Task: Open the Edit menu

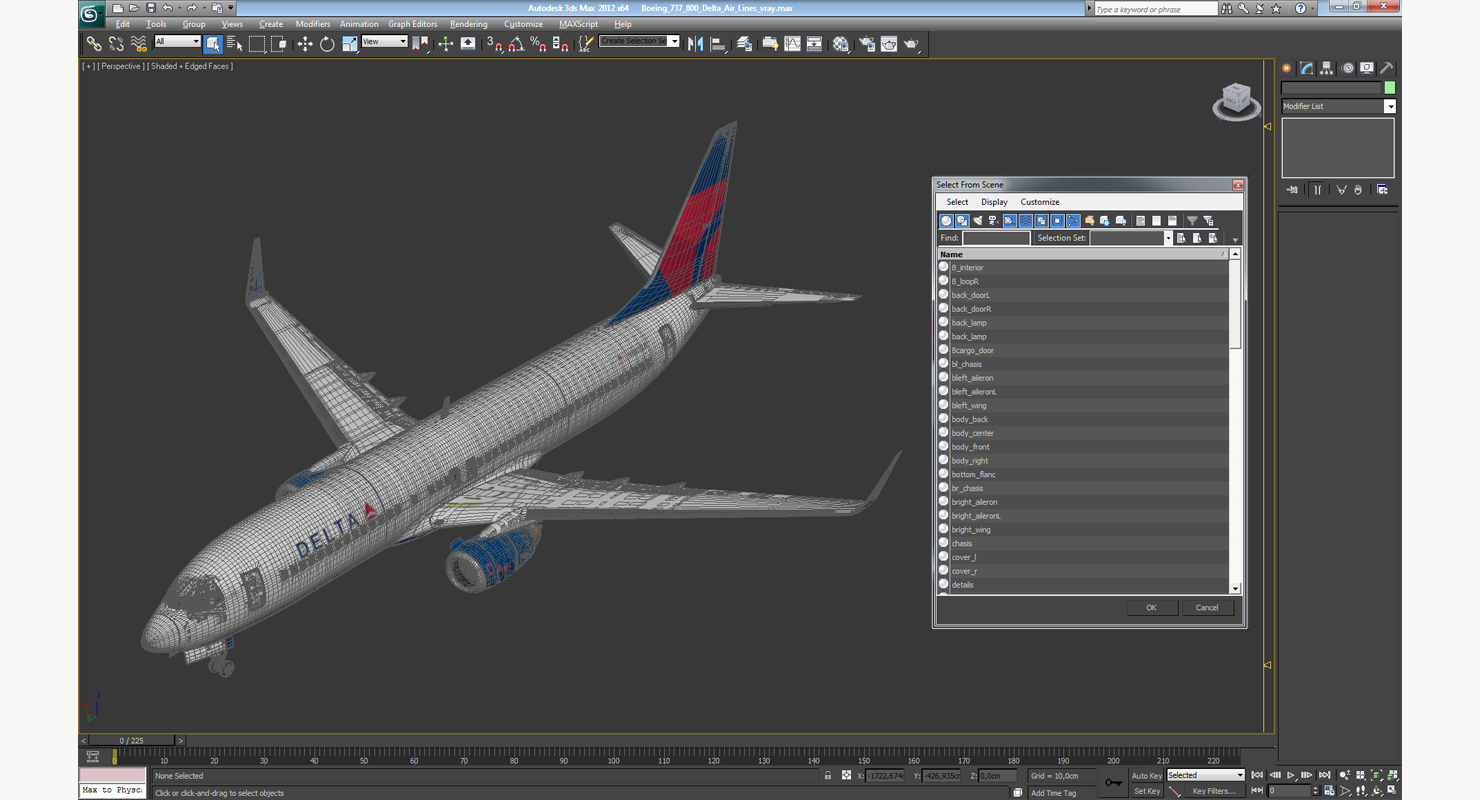Action: (123, 24)
